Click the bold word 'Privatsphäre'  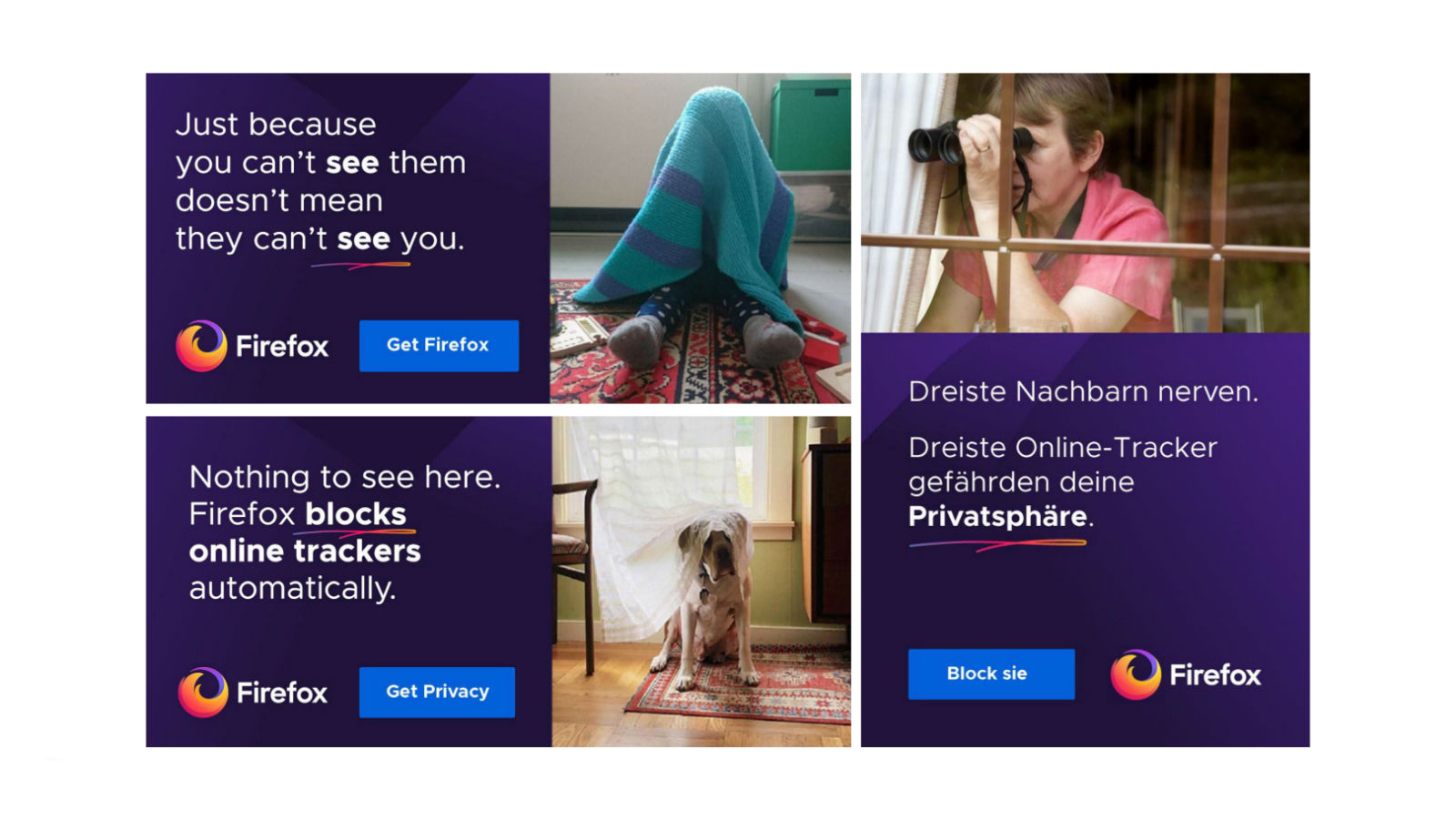[998, 516]
